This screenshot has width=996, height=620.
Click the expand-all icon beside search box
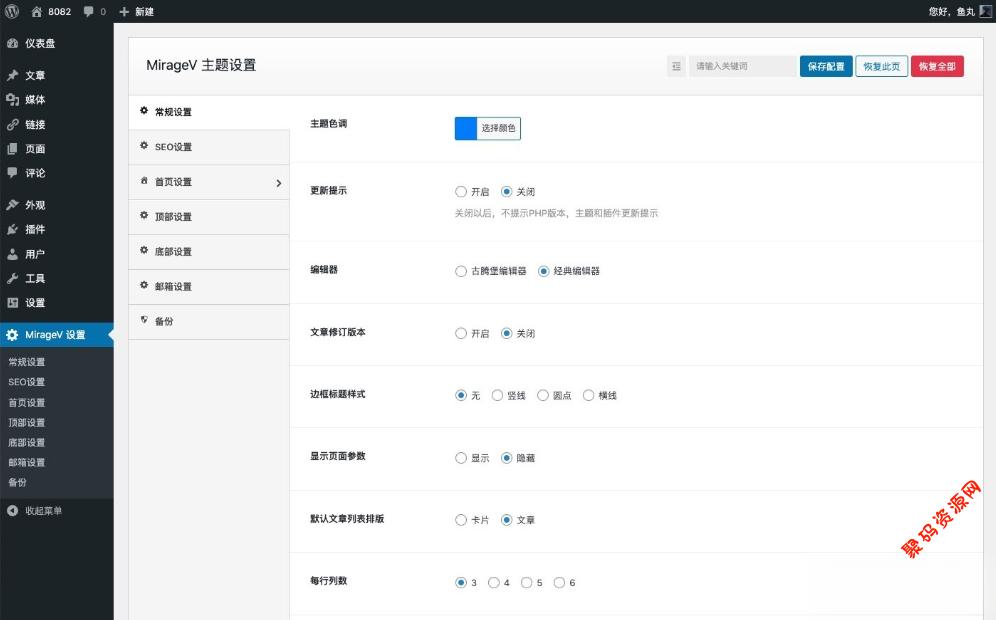click(x=677, y=67)
